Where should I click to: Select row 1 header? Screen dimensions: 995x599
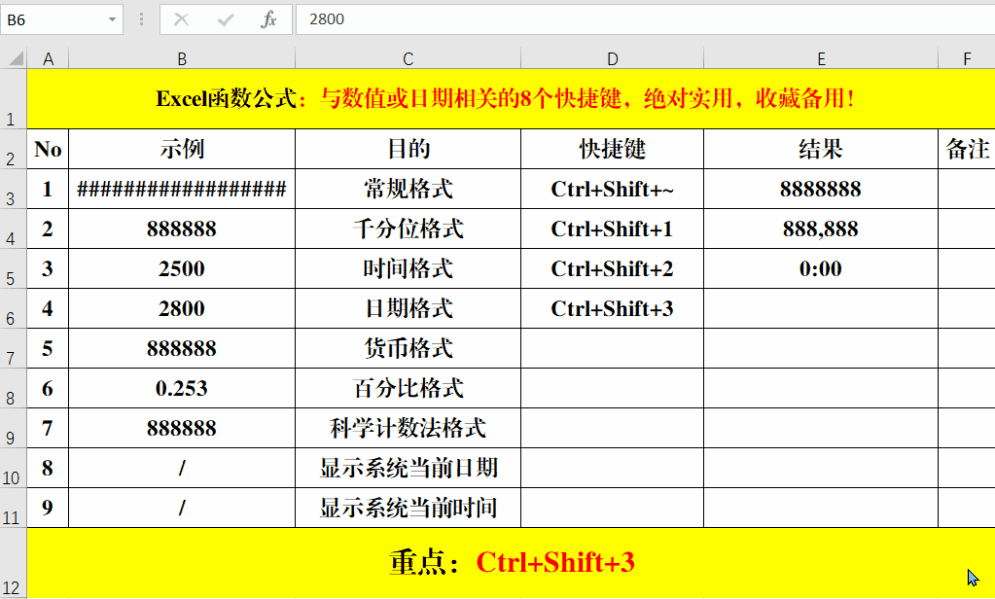coord(13,98)
